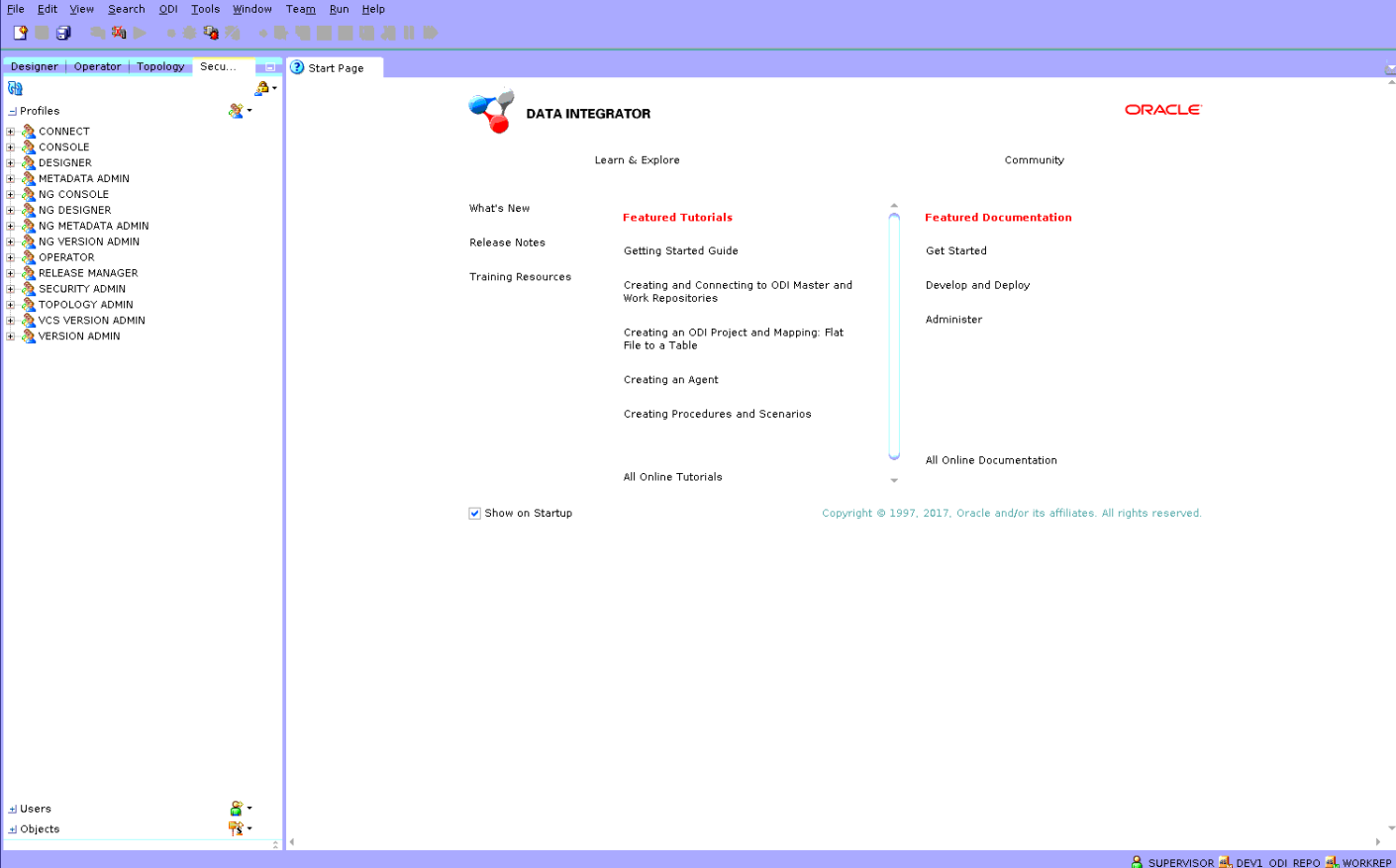Collapse the Profiles section
This screenshot has height=868, width=1396.
click(x=12, y=112)
